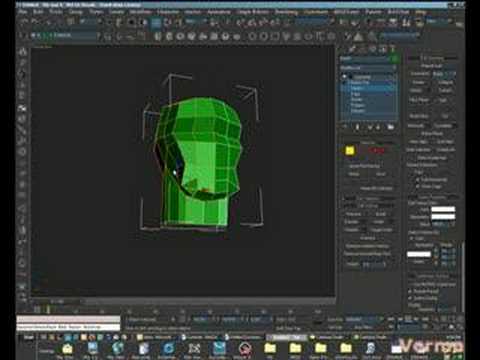The image size is (480, 360).
Task: Select the Border sub-object level in stack
Action: [356, 99]
